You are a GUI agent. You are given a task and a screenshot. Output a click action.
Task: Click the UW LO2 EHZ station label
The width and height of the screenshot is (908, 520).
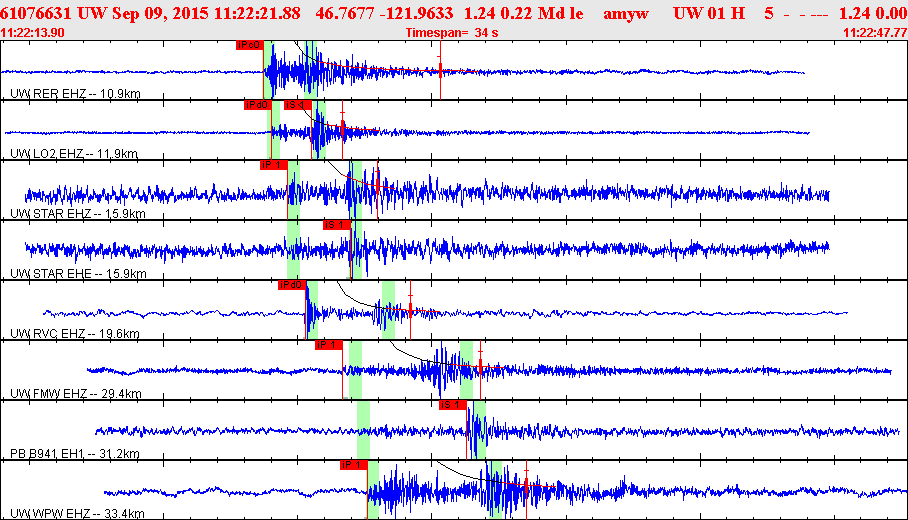point(73,153)
